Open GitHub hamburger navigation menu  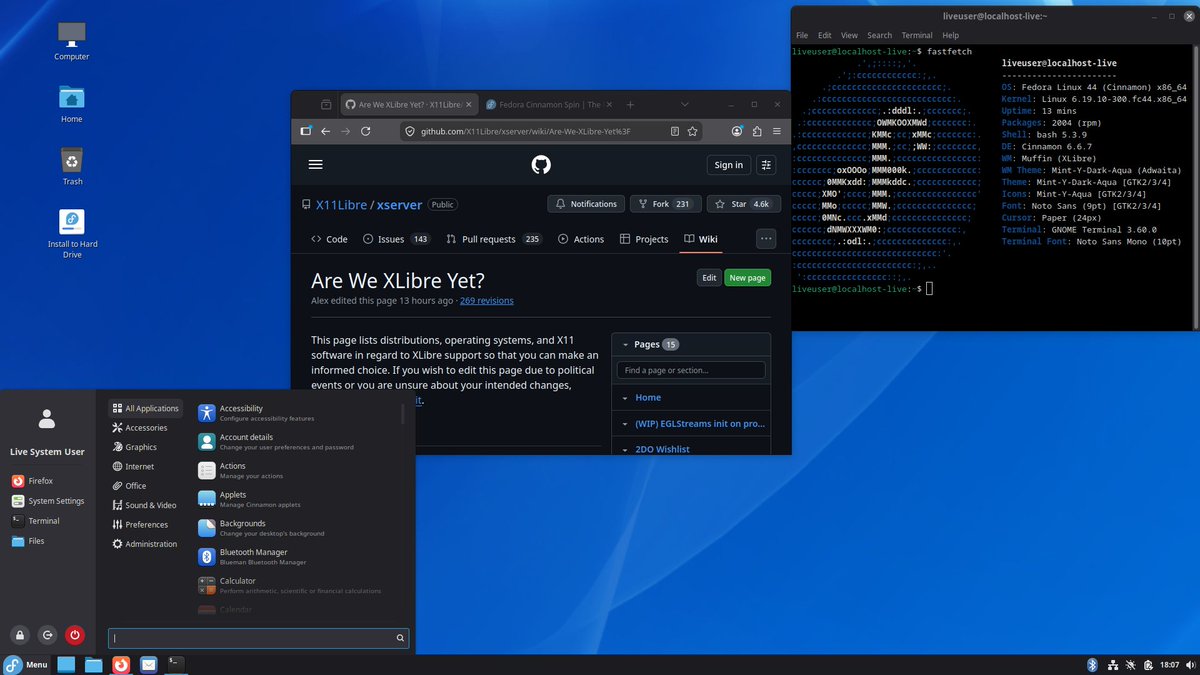click(x=316, y=165)
